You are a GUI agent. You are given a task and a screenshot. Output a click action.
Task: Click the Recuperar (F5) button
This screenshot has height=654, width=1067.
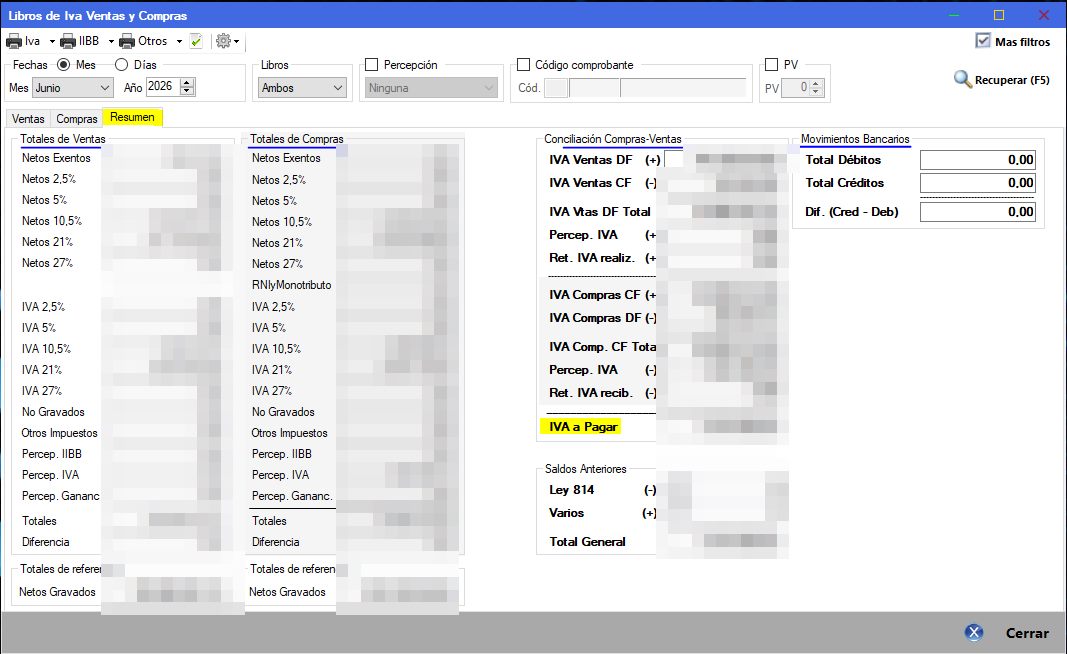pyautogui.click(x=1002, y=80)
